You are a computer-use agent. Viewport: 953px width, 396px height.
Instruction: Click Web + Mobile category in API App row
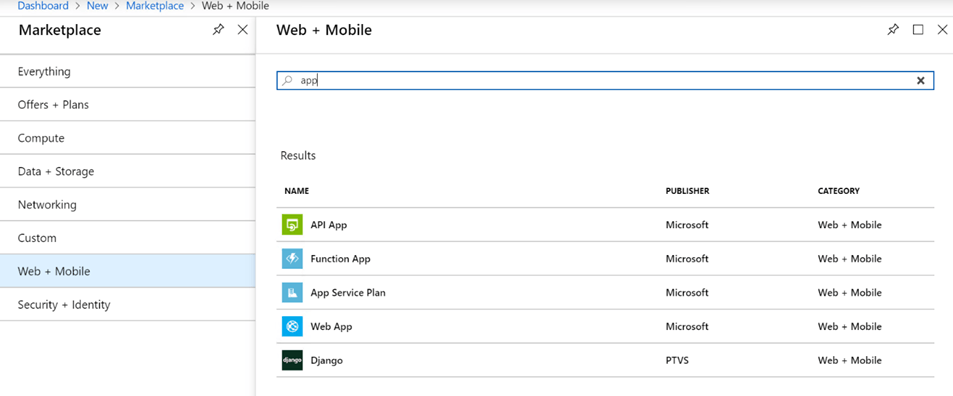[850, 225]
